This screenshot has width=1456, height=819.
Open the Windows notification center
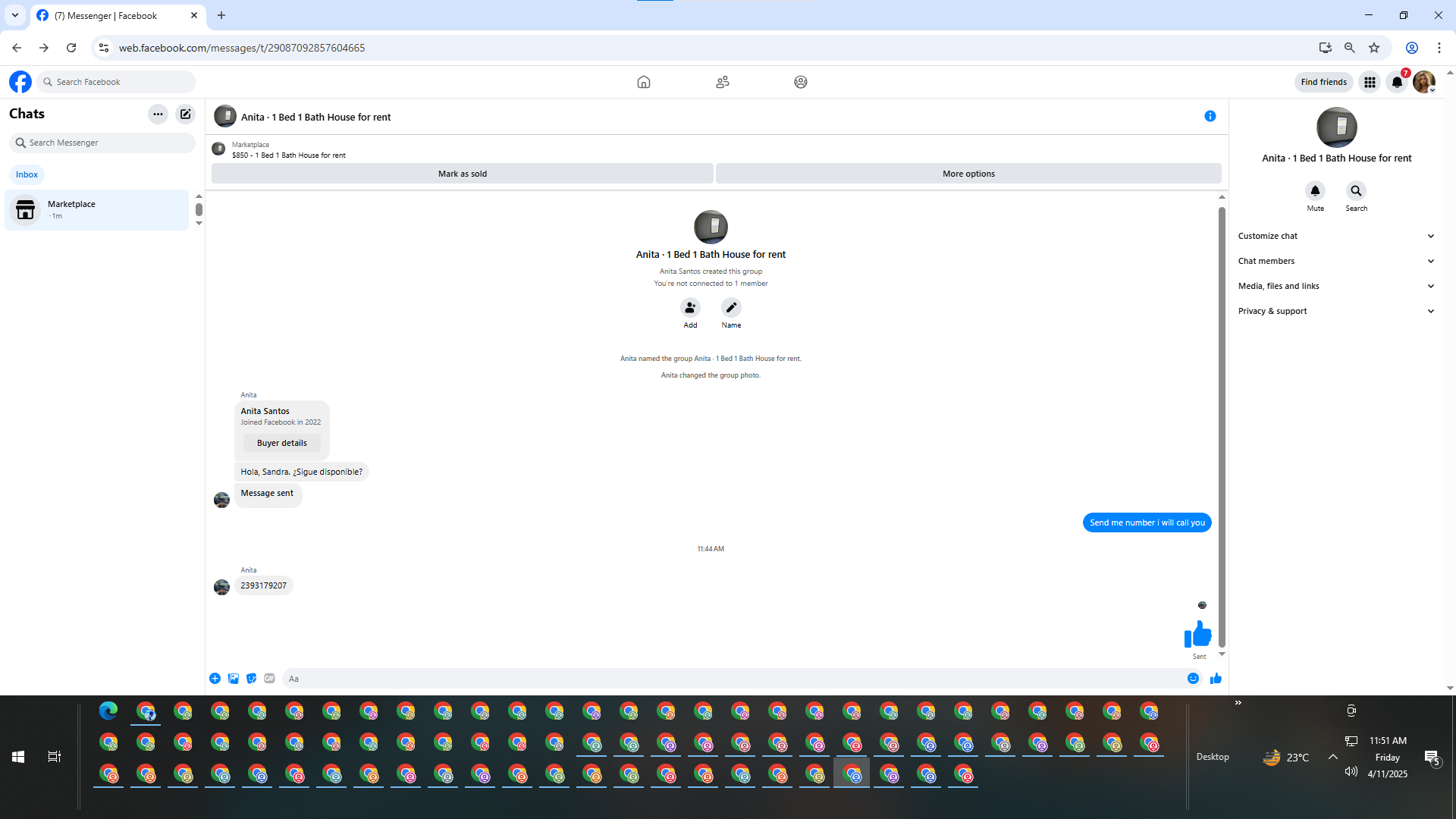tap(1432, 757)
